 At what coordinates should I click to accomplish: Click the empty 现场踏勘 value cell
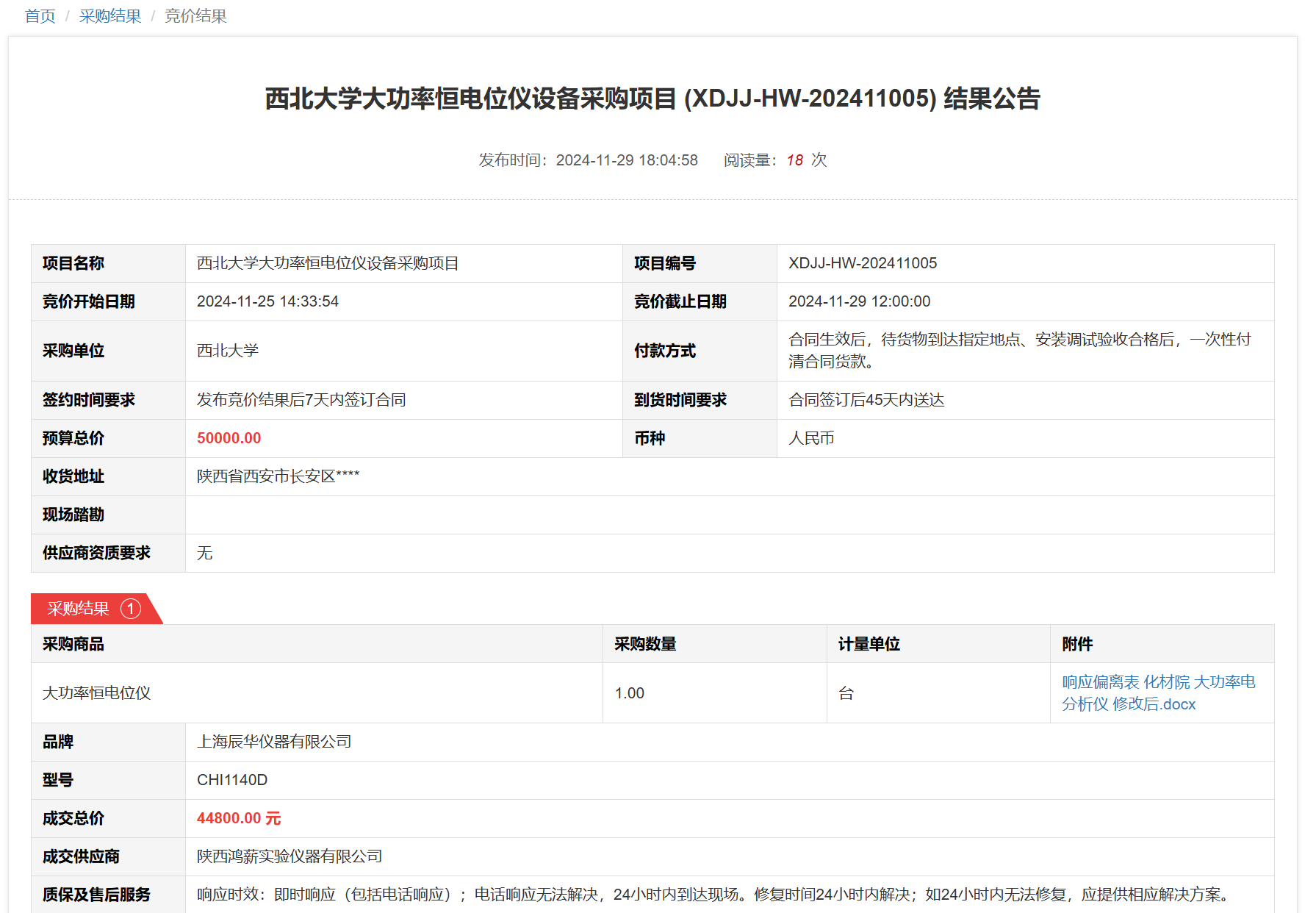729,515
